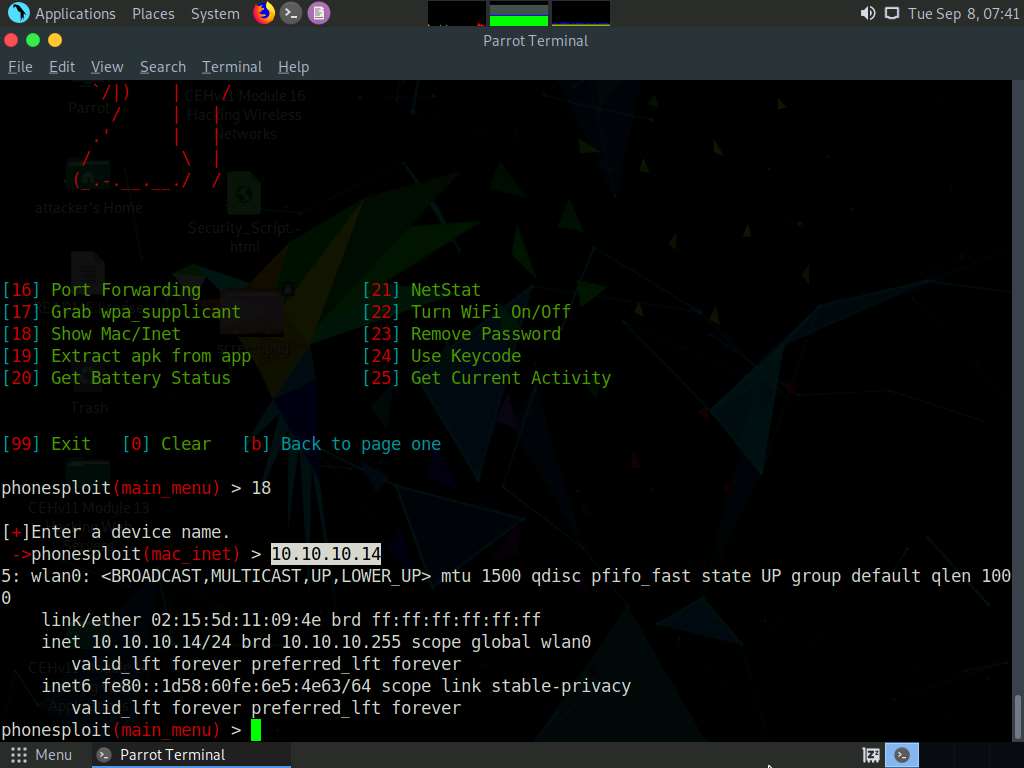Viewport: 1024px width, 768px height.
Task: Open the Trash on the desktop
Action: click(88, 385)
